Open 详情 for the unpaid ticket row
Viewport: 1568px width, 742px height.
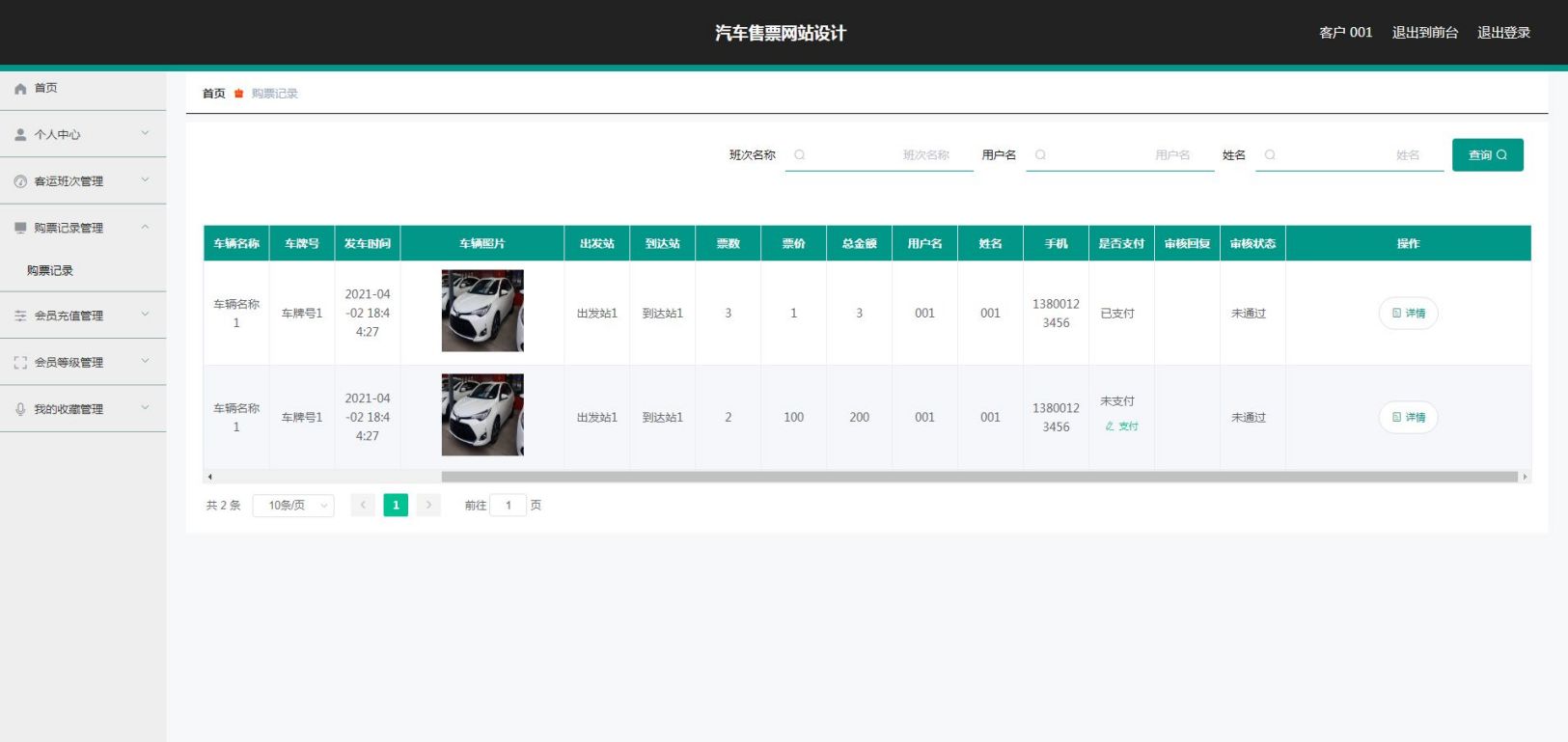(x=1408, y=417)
